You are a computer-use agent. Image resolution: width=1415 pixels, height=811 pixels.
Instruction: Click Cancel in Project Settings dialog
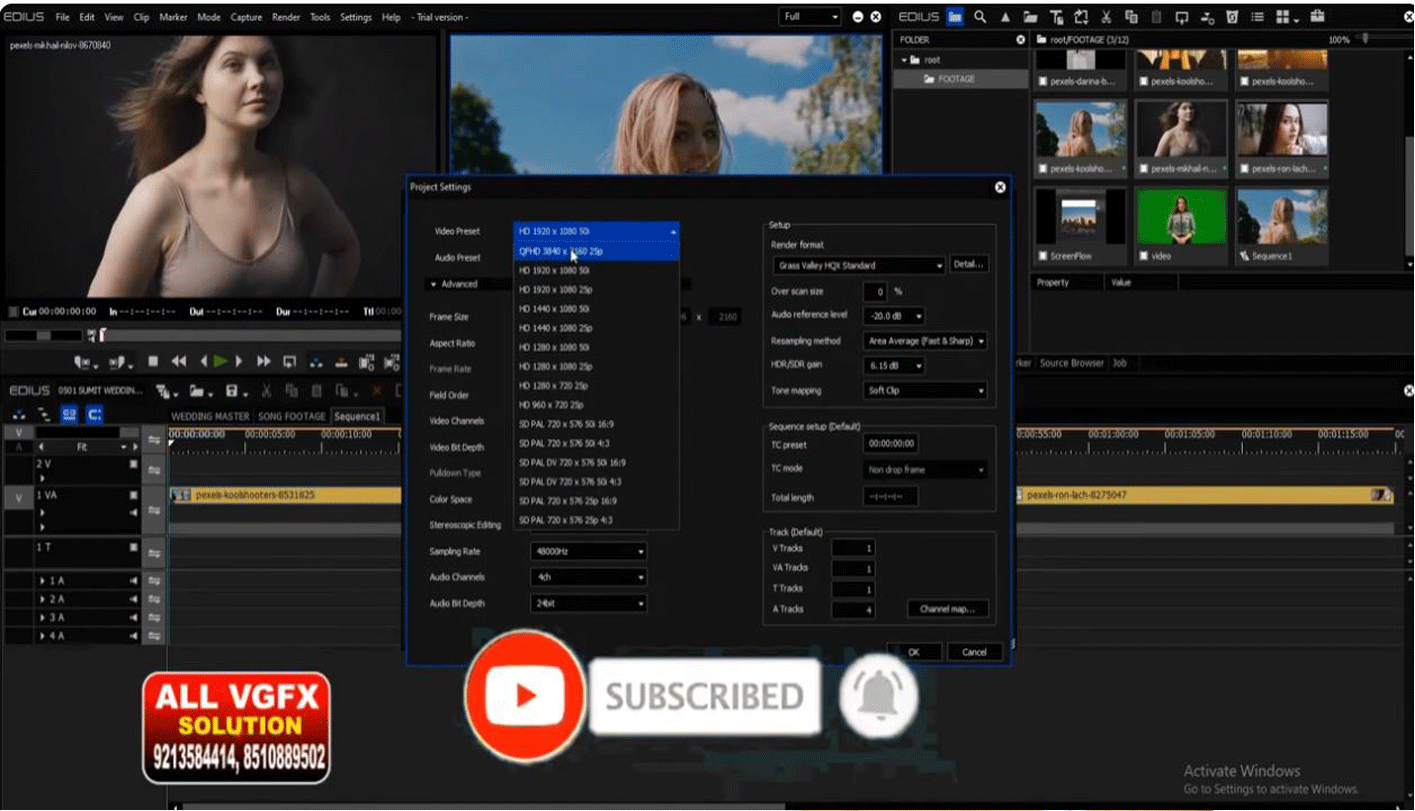click(974, 652)
